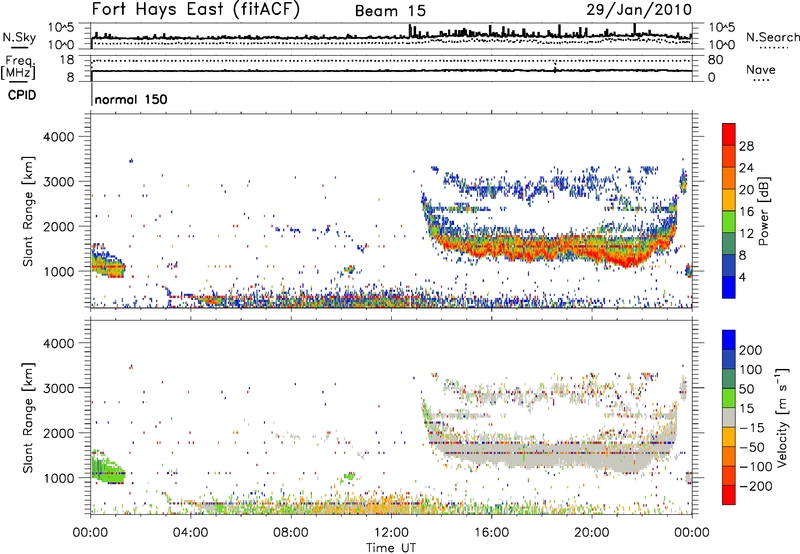Pick the gray segment of velocity colorbar
Viewport: 800px width, 554px height.
[729, 417]
